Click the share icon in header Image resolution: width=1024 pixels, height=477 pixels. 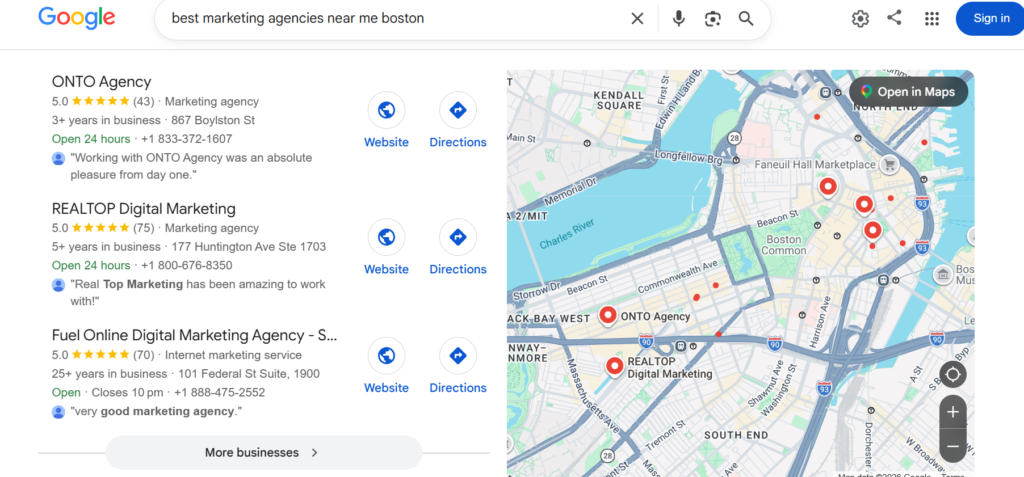tap(894, 18)
